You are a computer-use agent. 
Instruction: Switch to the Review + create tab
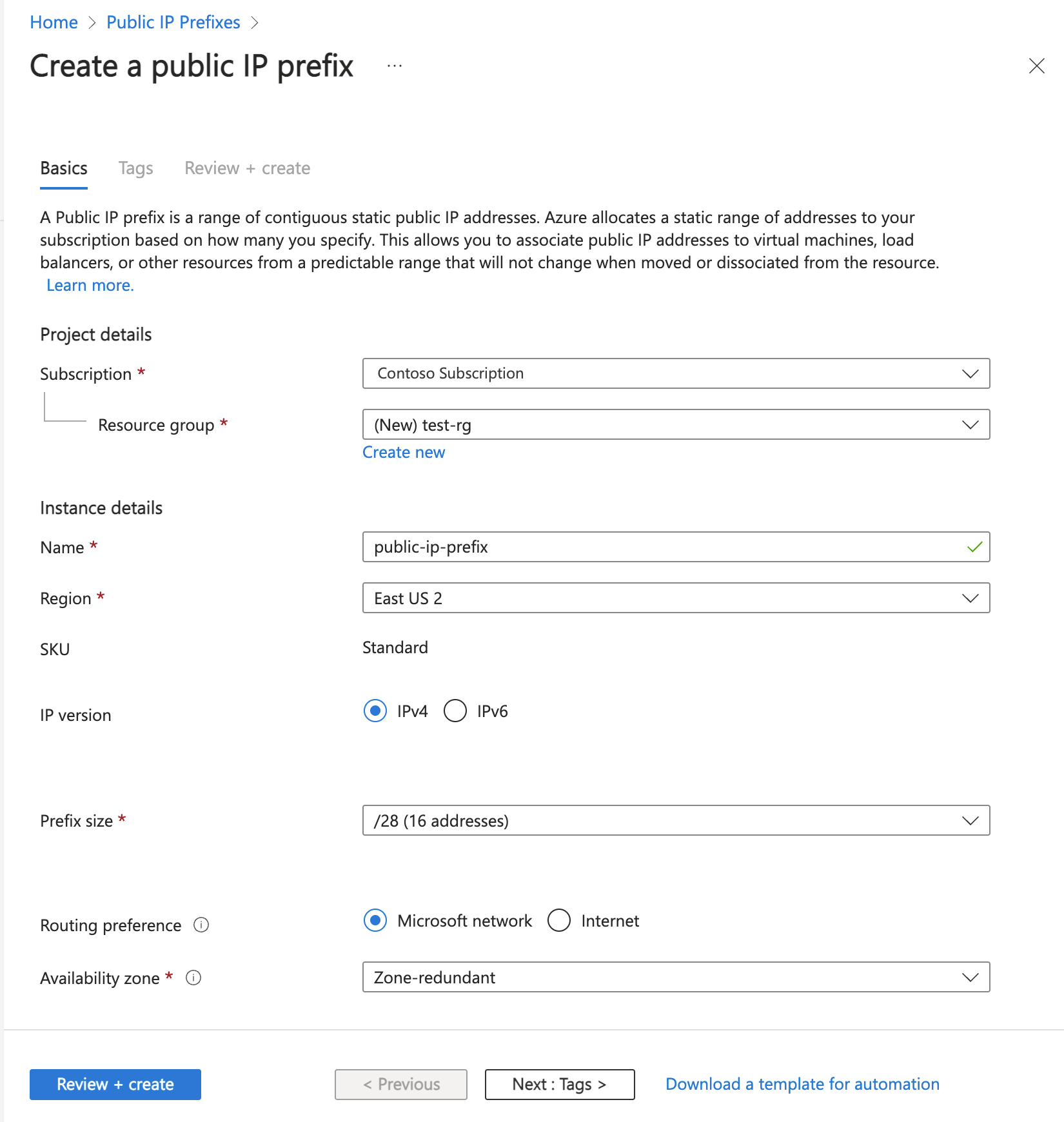[x=247, y=168]
